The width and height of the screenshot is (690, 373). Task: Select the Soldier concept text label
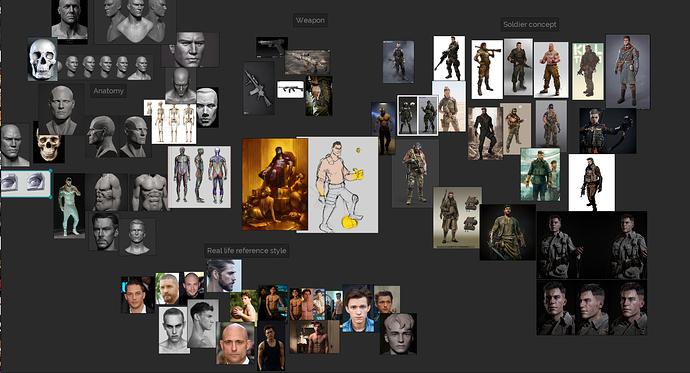pos(530,24)
